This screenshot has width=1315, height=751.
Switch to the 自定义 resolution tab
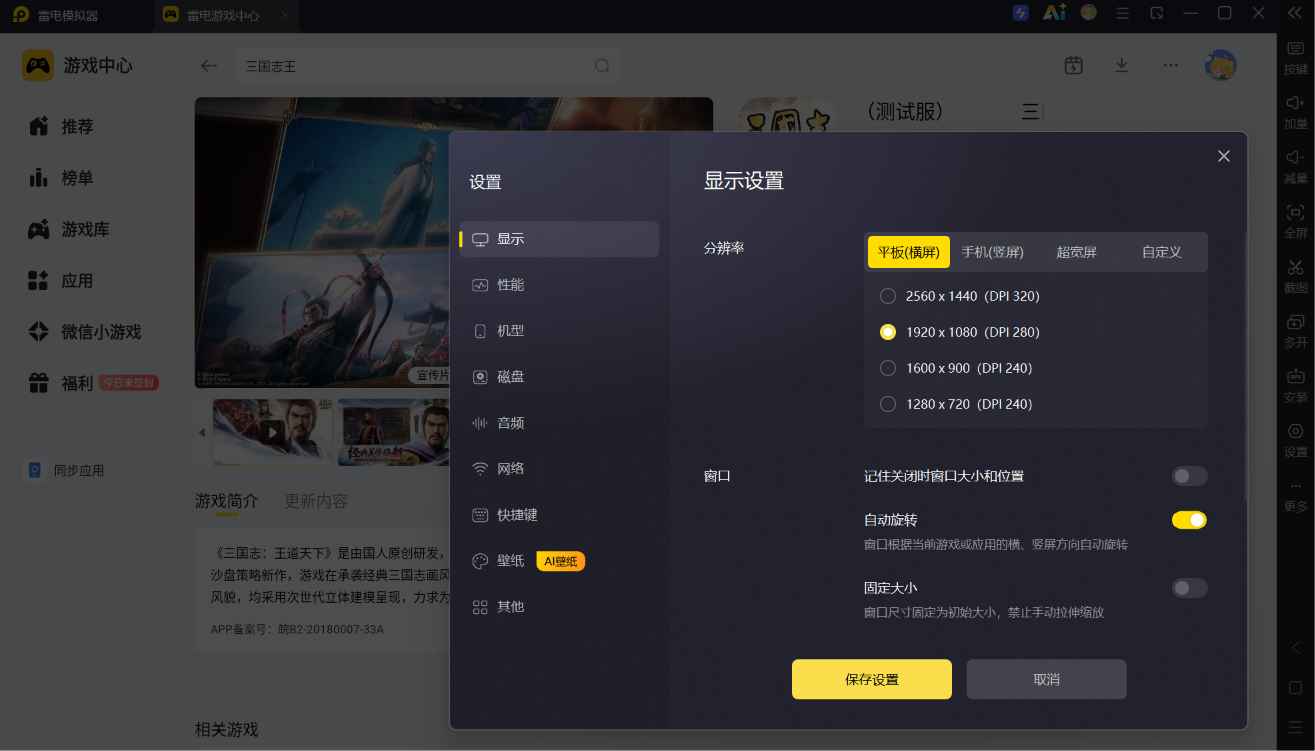point(1162,252)
